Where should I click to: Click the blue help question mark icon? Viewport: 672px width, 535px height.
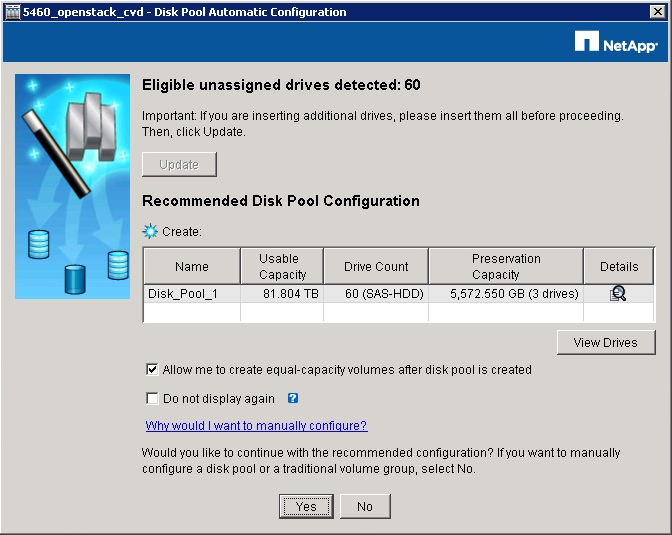pos(293,398)
